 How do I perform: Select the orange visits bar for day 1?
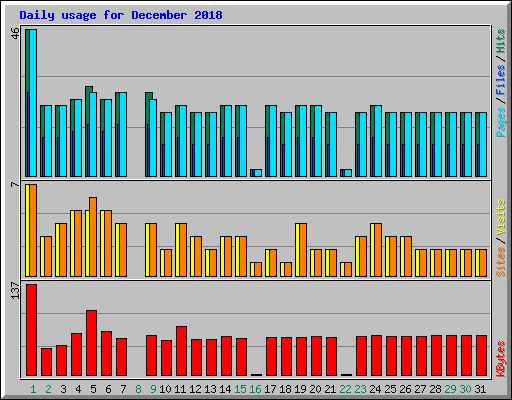[33, 230]
